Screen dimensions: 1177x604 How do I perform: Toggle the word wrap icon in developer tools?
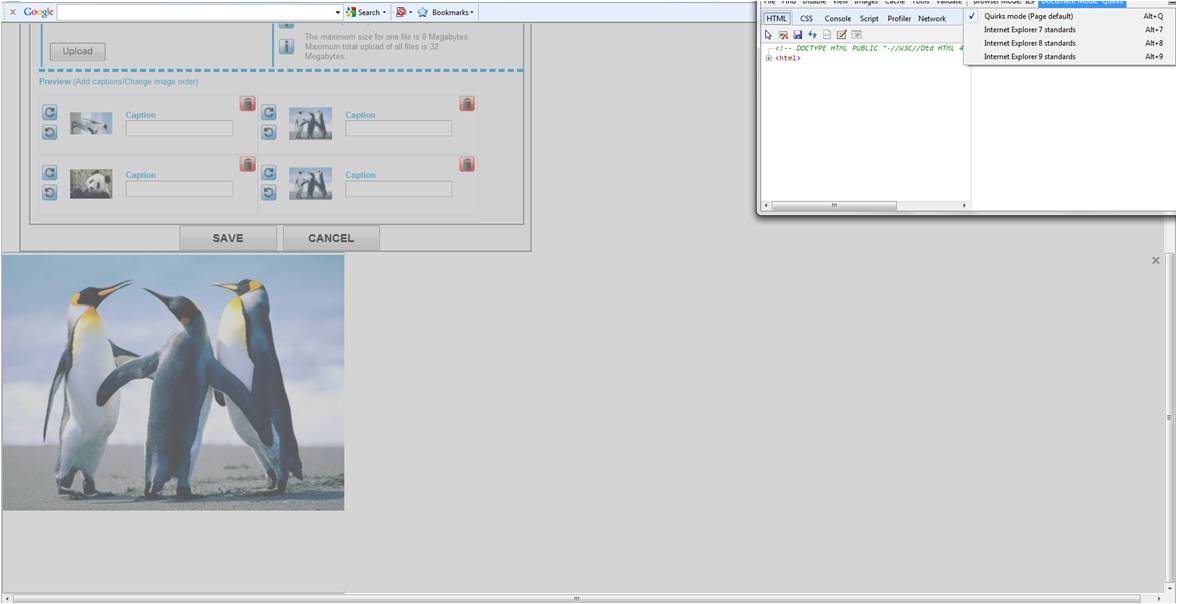coord(856,35)
